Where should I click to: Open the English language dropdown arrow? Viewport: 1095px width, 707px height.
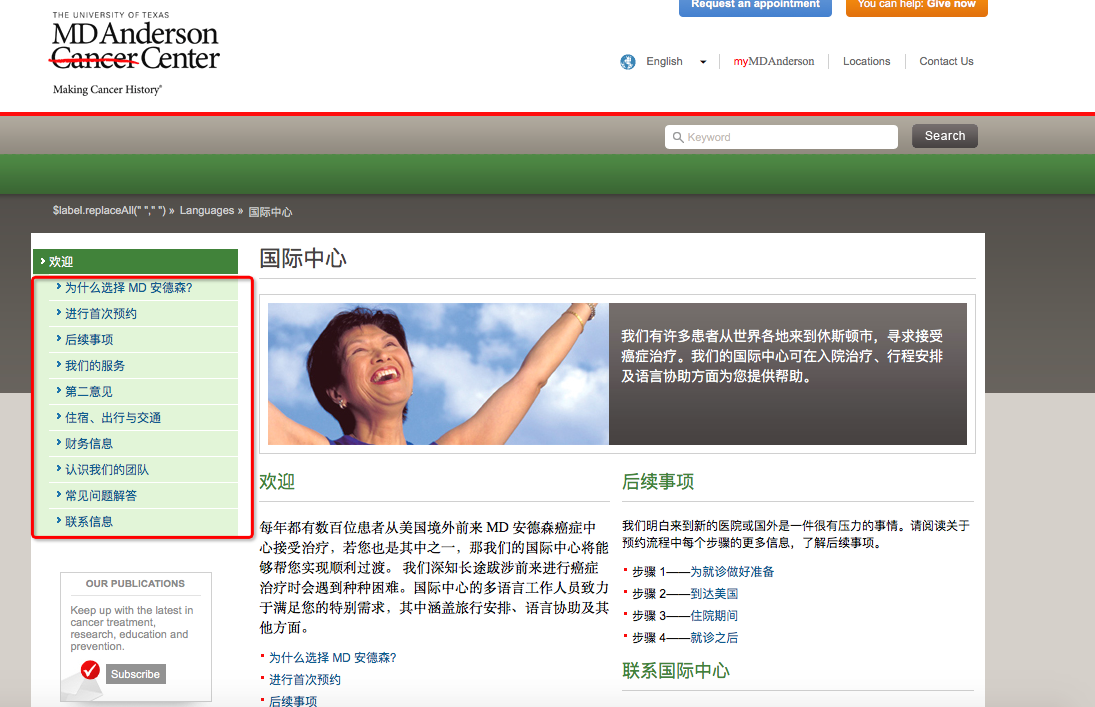click(703, 62)
